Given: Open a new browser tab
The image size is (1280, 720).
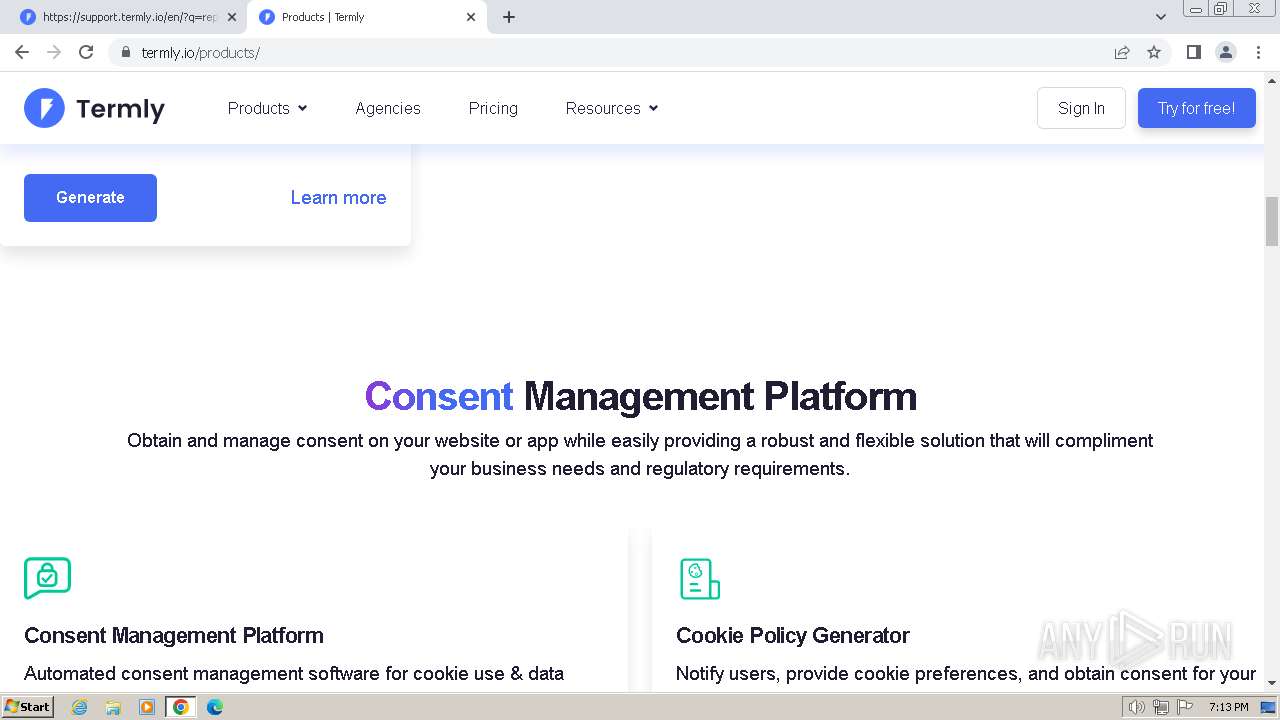Looking at the screenshot, I should click(509, 17).
